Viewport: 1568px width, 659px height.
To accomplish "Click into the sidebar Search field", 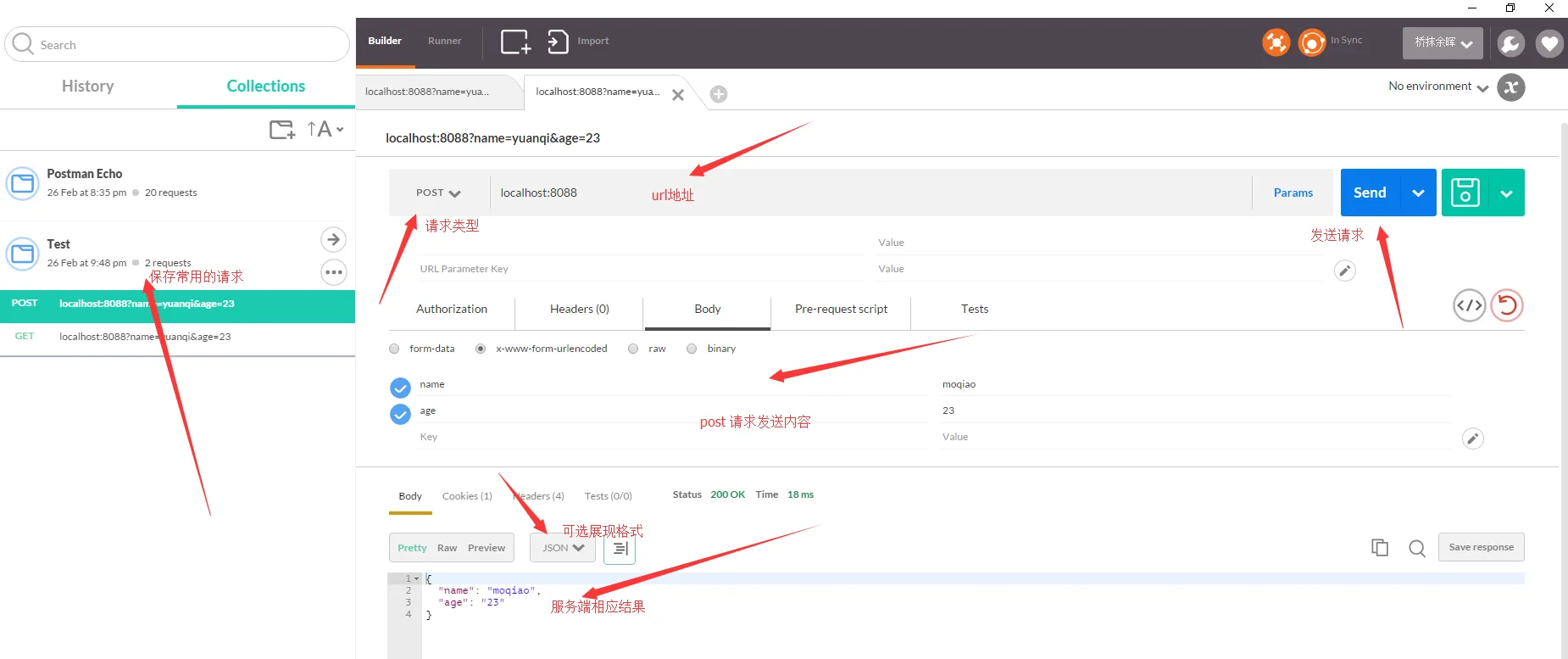I will click(x=177, y=44).
